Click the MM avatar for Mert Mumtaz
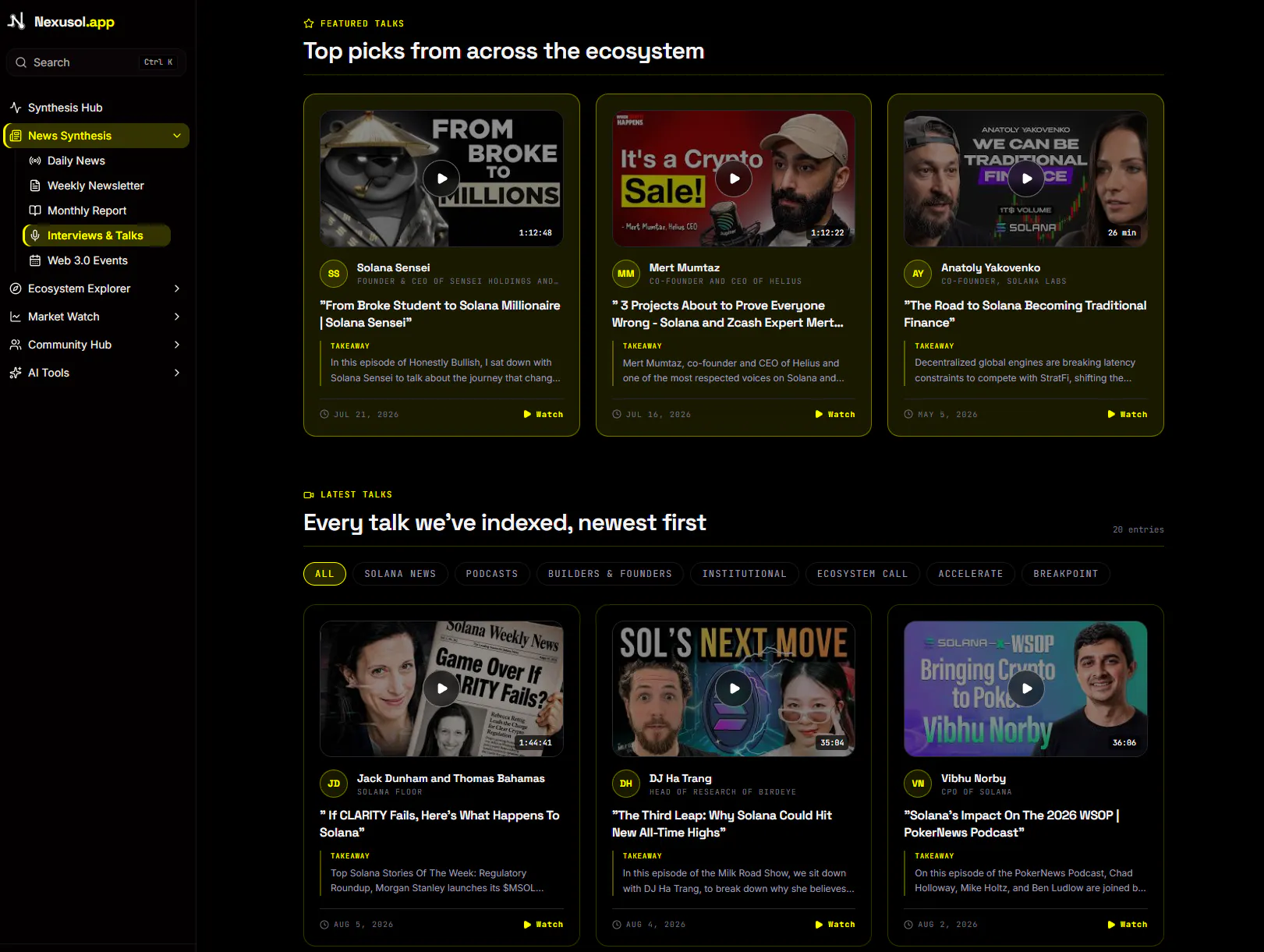The width and height of the screenshot is (1264, 952). pyautogui.click(x=626, y=274)
